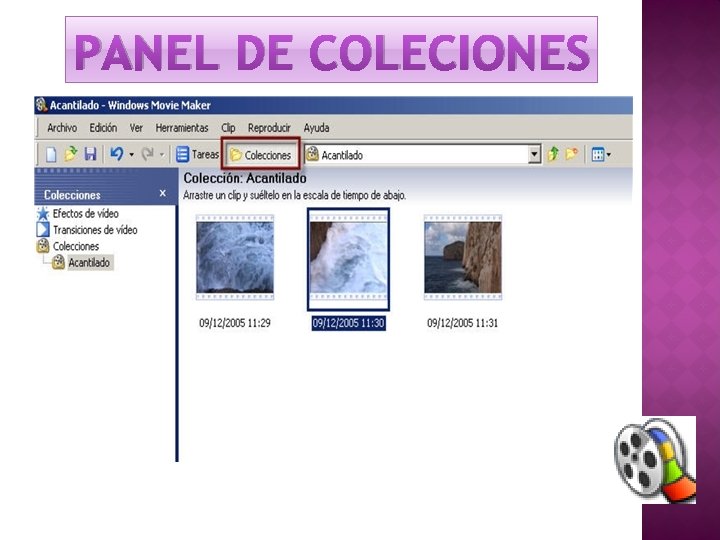Expand the collection list dropdown arrow
Viewport: 720px width, 540px height.
point(534,155)
